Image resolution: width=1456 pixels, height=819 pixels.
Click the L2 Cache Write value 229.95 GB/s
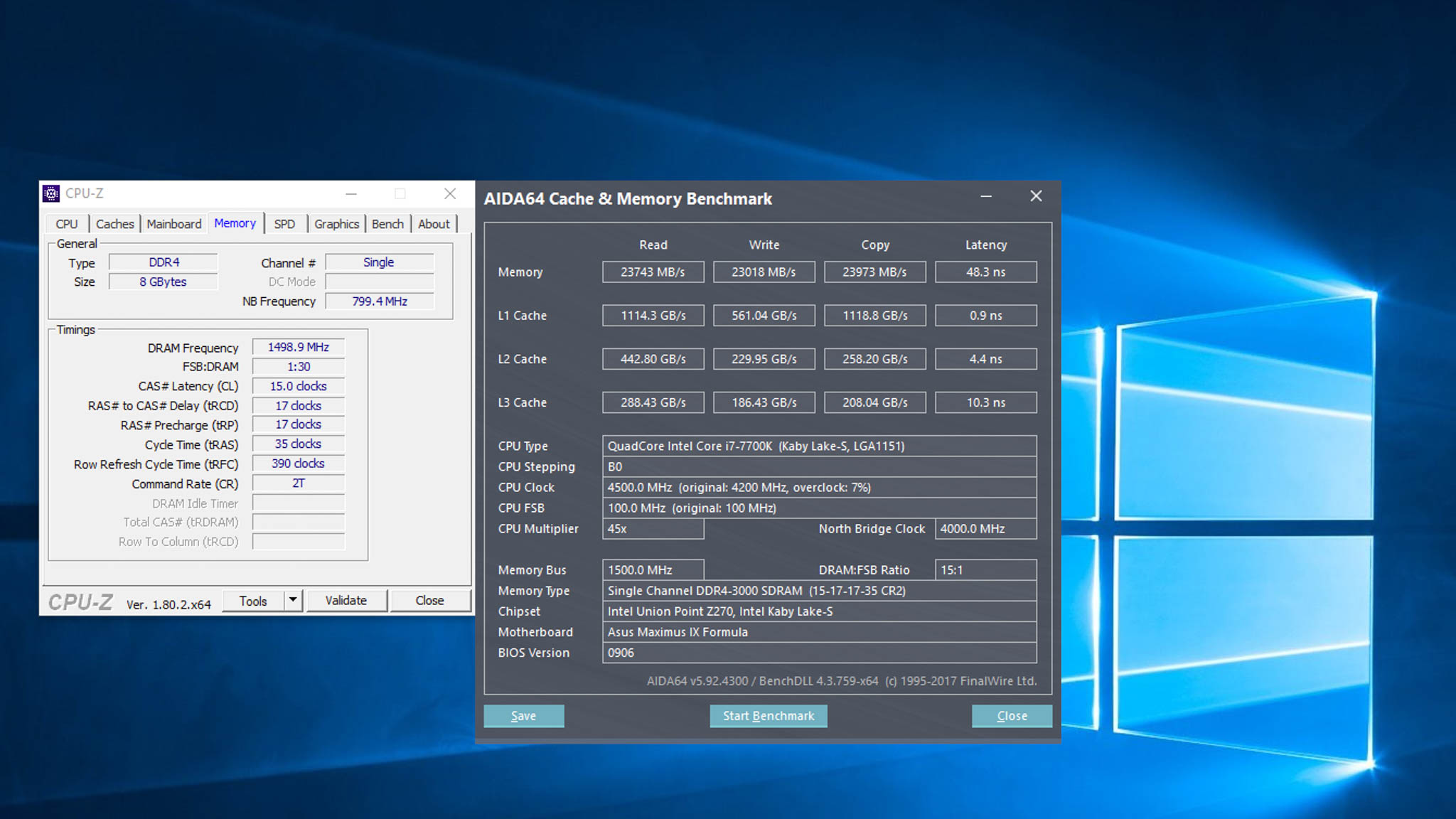pyautogui.click(x=764, y=359)
